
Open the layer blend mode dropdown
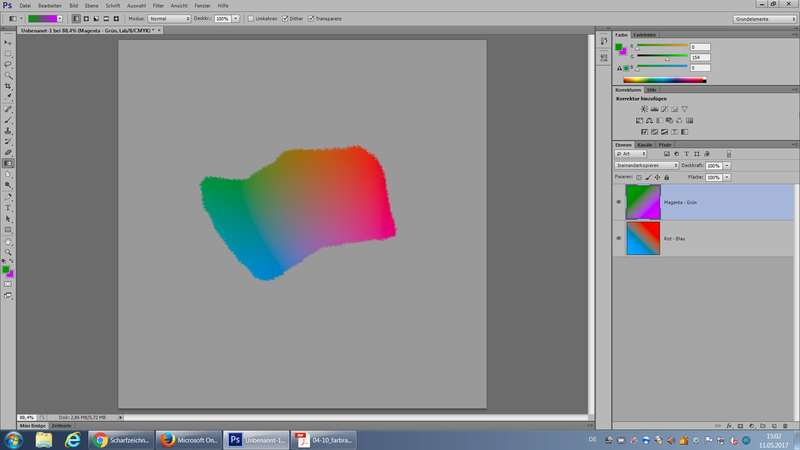tap(646, 164)
